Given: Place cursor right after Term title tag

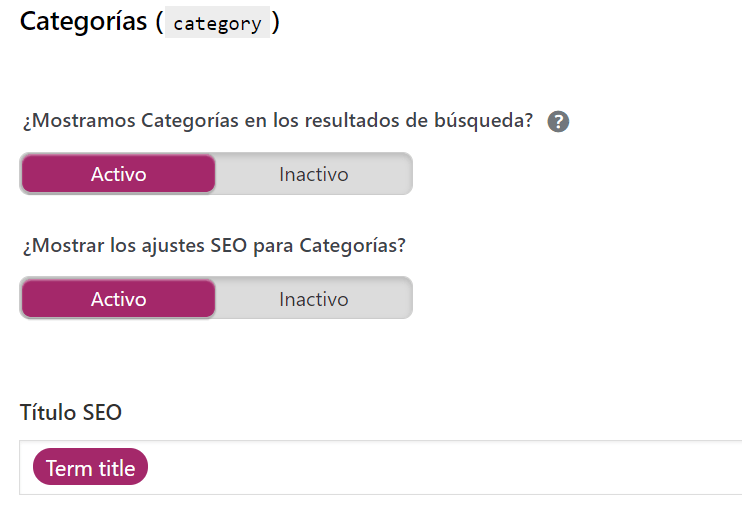Looking at the screenshot, I should (x=156, y=467).
